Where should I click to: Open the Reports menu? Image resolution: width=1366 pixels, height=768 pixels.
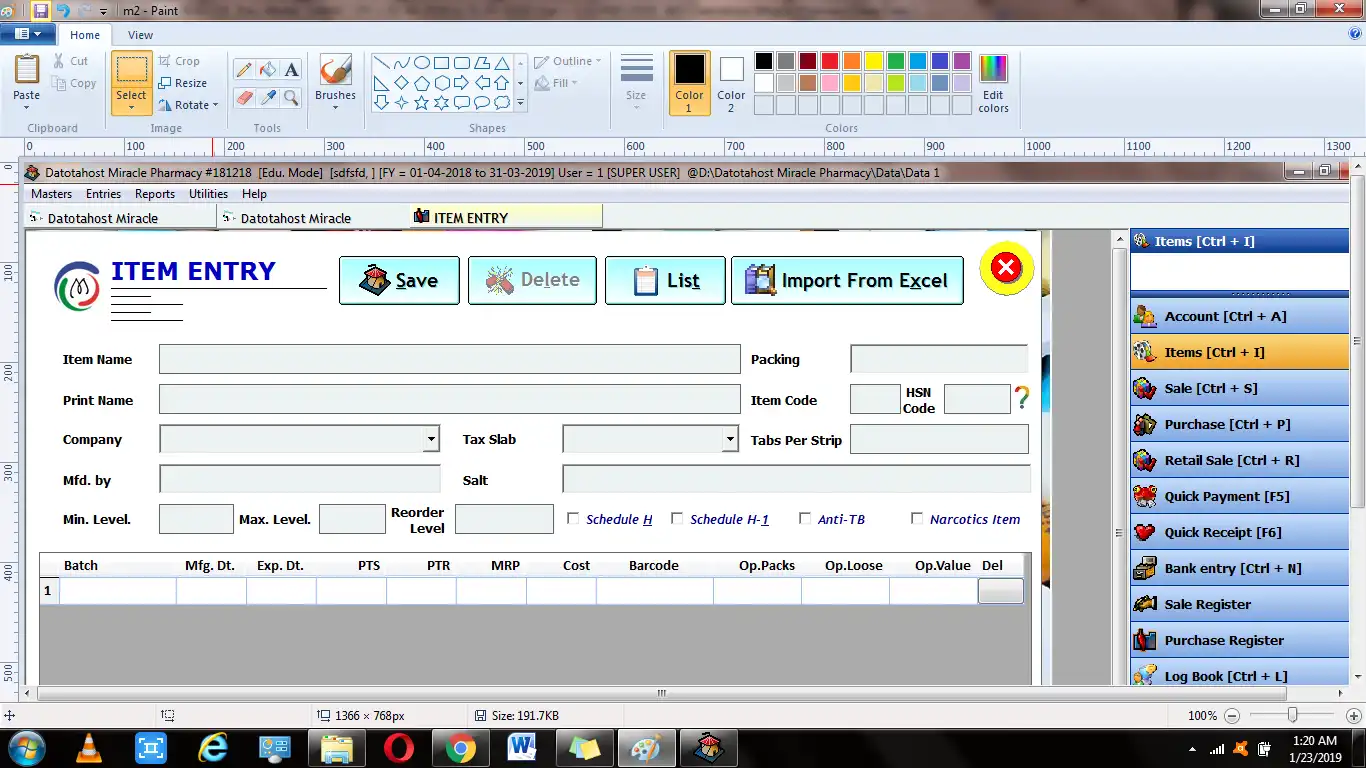coord(155,194)
